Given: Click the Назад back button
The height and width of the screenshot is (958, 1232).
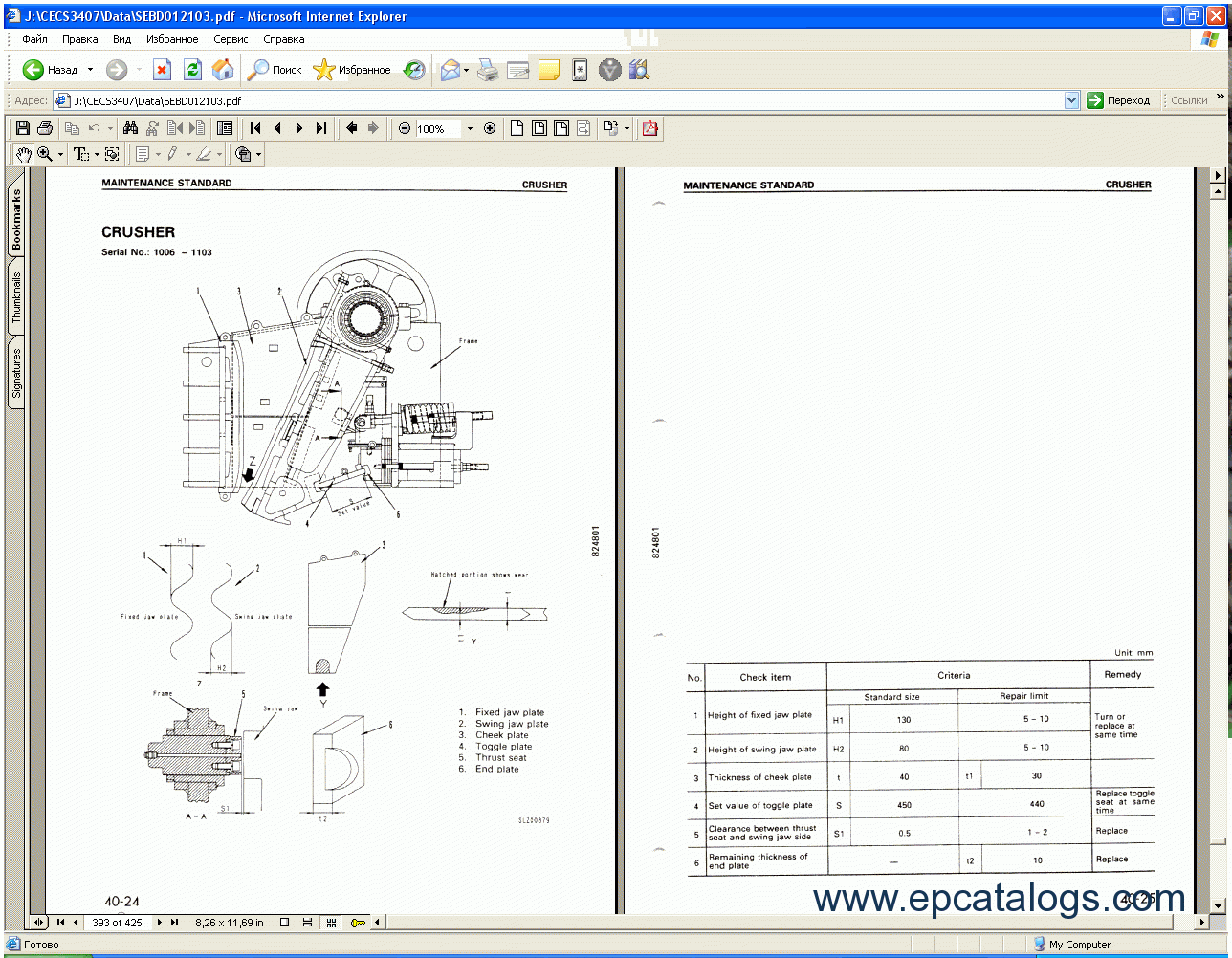Looking at the screenshot, I should click(x=51, y=70).
